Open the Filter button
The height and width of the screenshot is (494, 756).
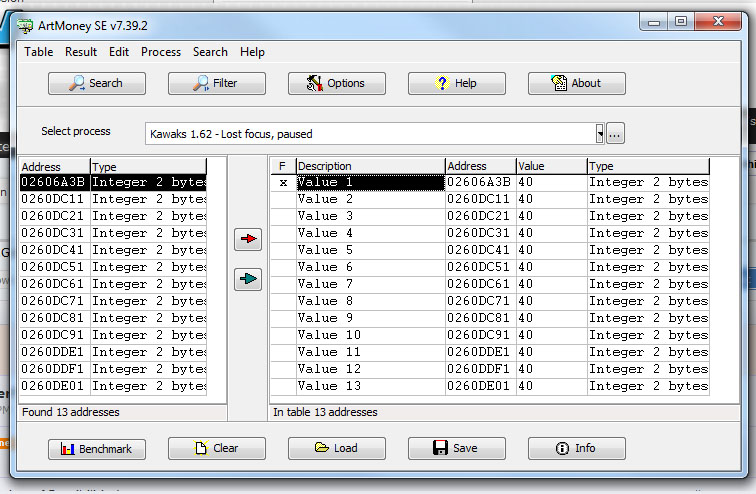coord(216,83)
